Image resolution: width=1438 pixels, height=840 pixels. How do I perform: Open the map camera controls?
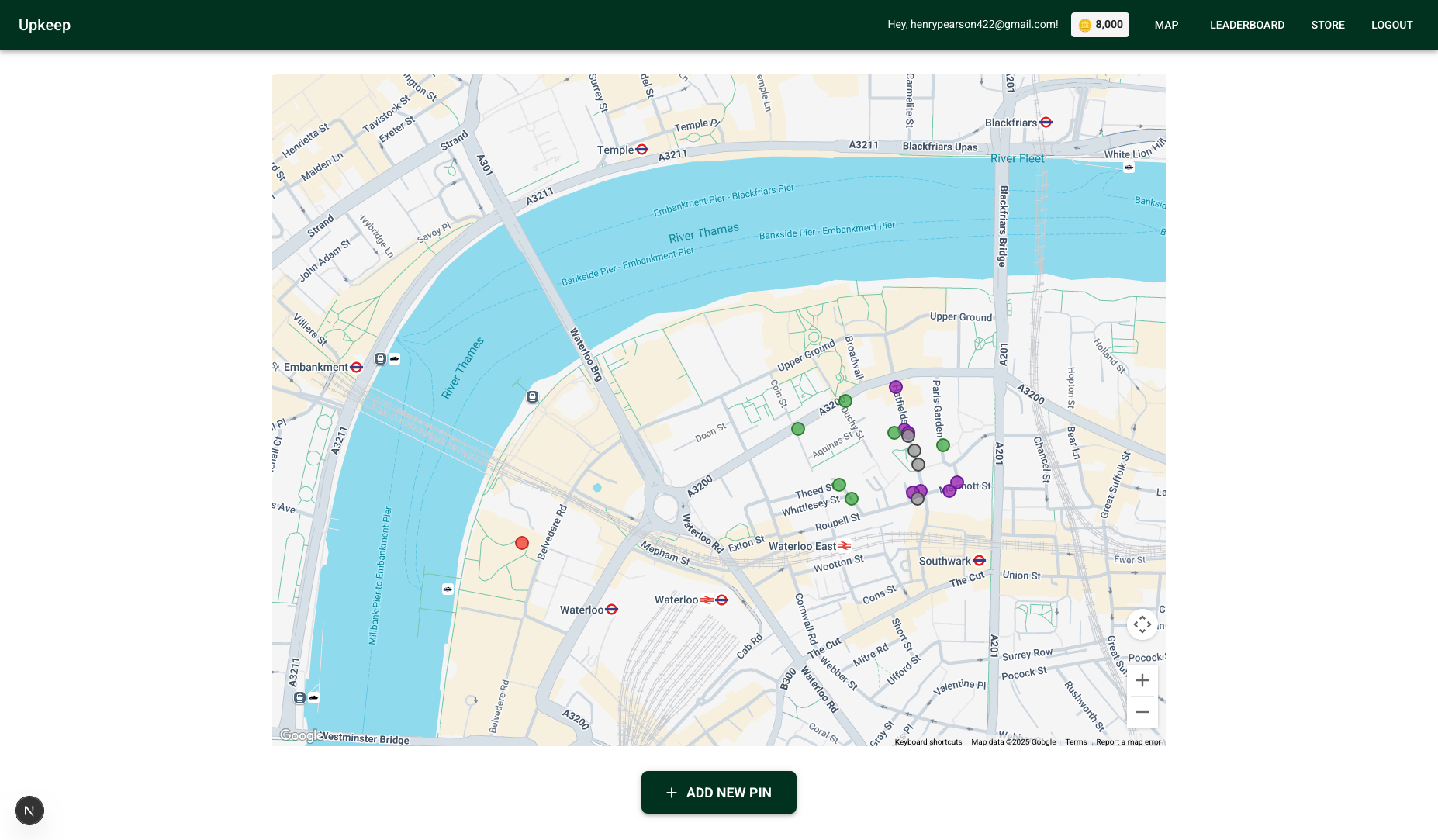point(1142,624)
